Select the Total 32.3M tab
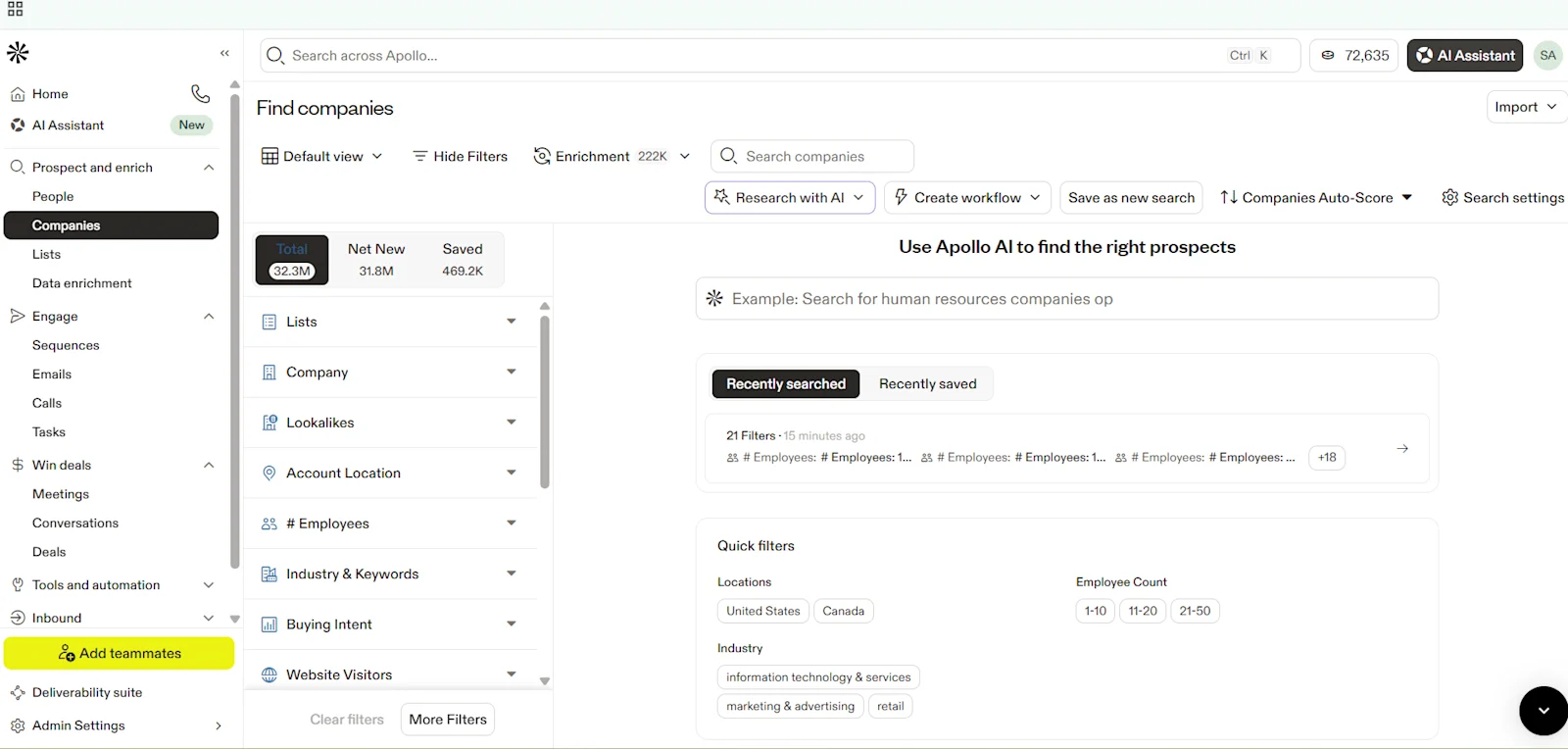Screen dimensions: 1568x749 point(292,260)
